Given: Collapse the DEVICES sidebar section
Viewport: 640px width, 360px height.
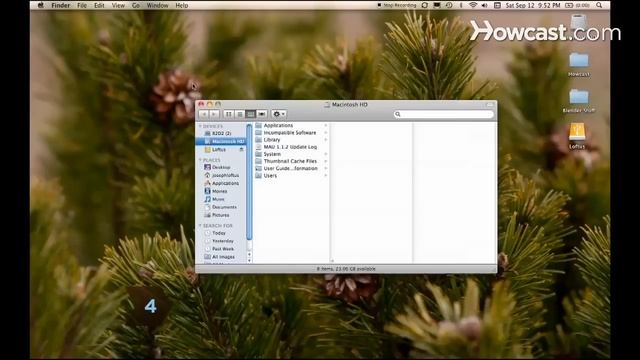Looking at the screenshot, I should tap(200, 126).
